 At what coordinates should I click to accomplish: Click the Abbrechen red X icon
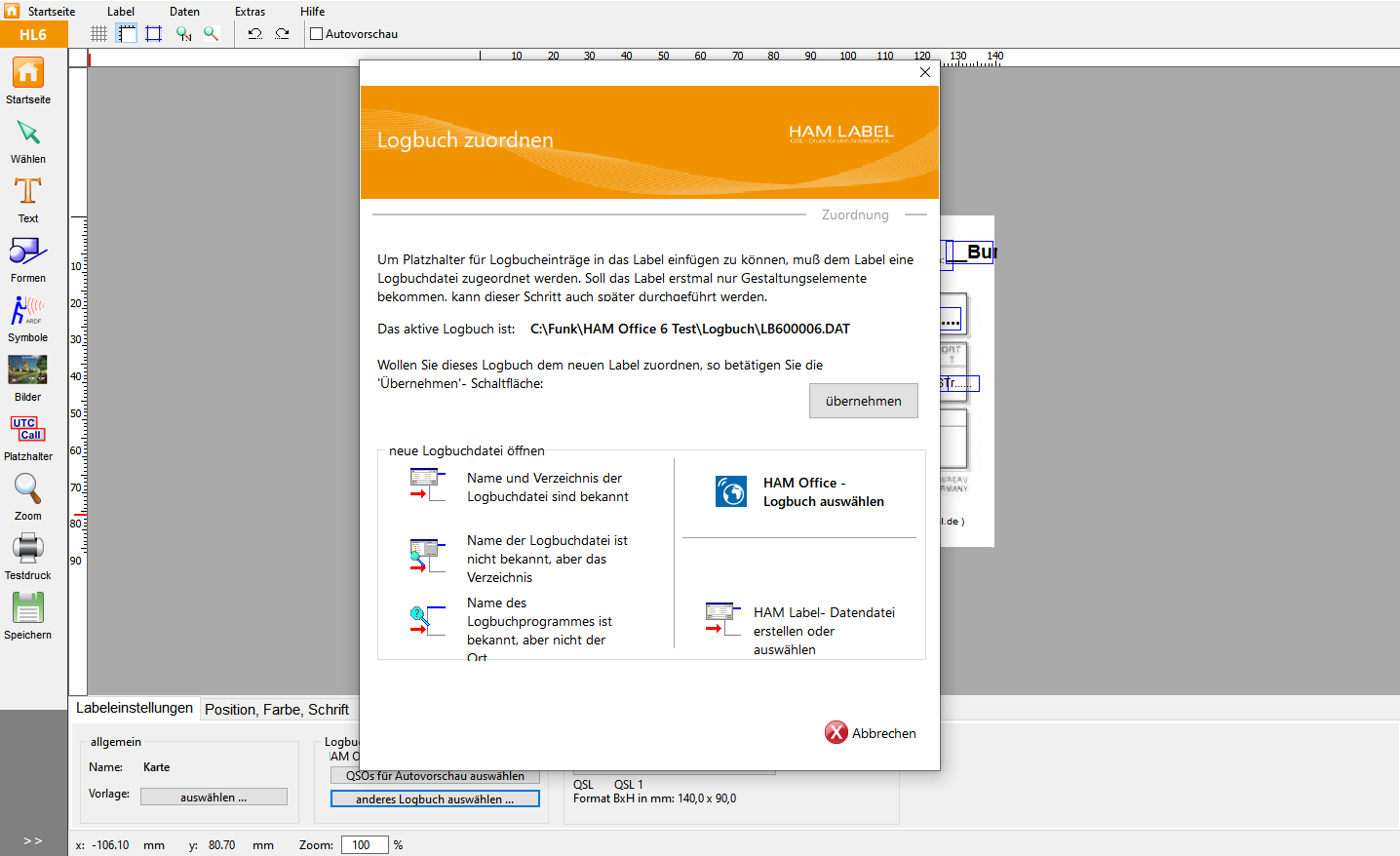pyautogui.click(x=836, y=732)
